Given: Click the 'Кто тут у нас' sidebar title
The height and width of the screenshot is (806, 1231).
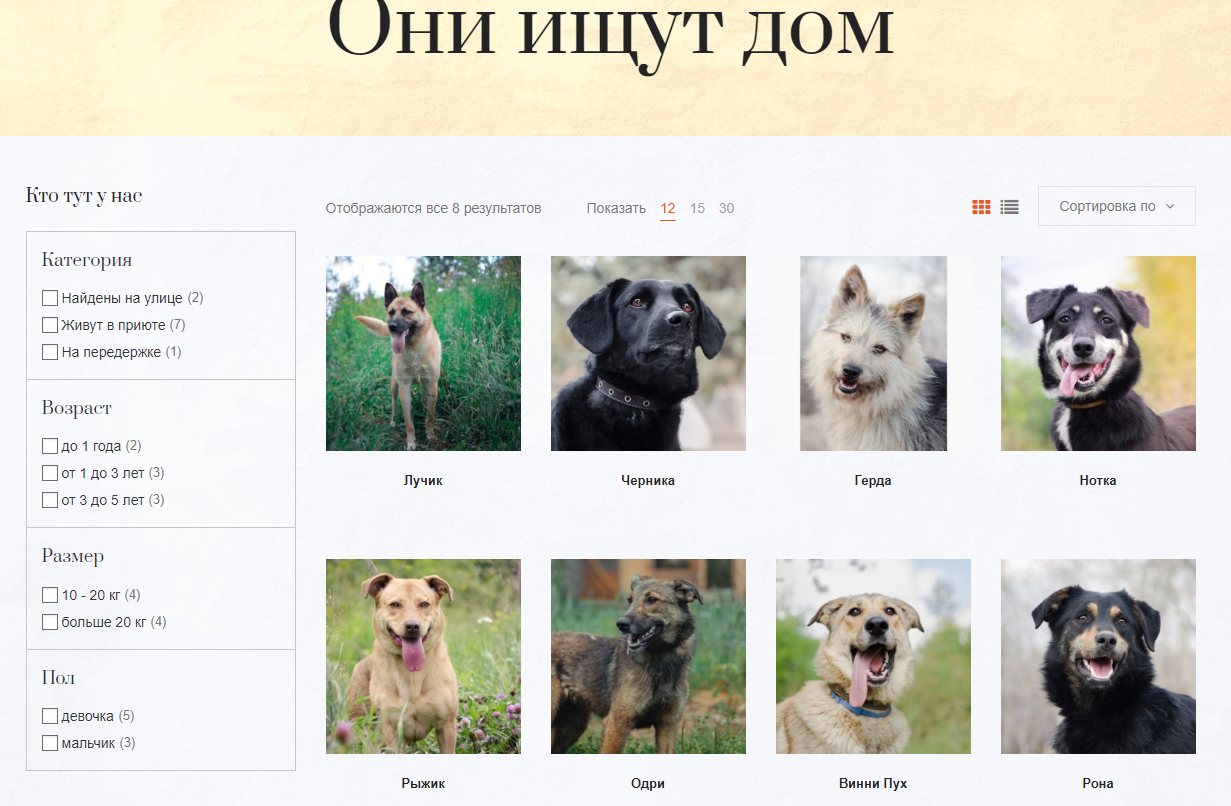Looking at the screenshot, I should point(84,196).
